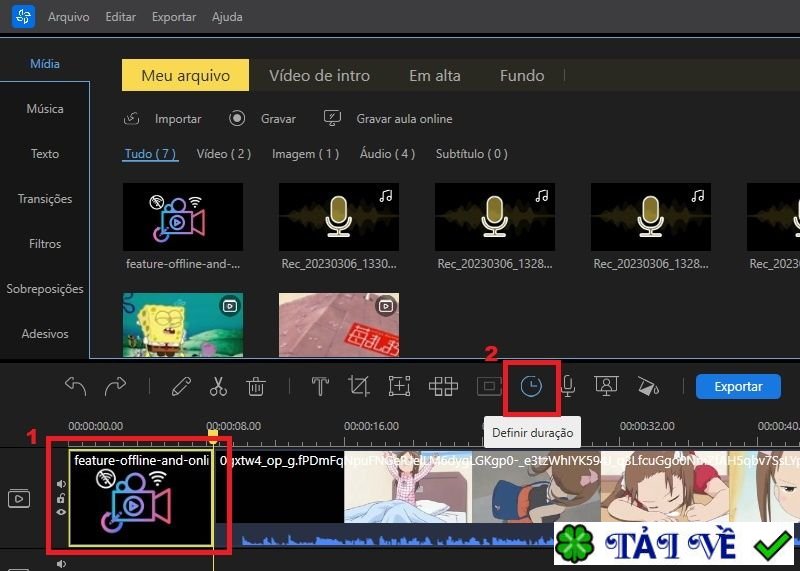Filter media by Subtítulo (0)
This screenshot has height=571, width=800.
471,154
